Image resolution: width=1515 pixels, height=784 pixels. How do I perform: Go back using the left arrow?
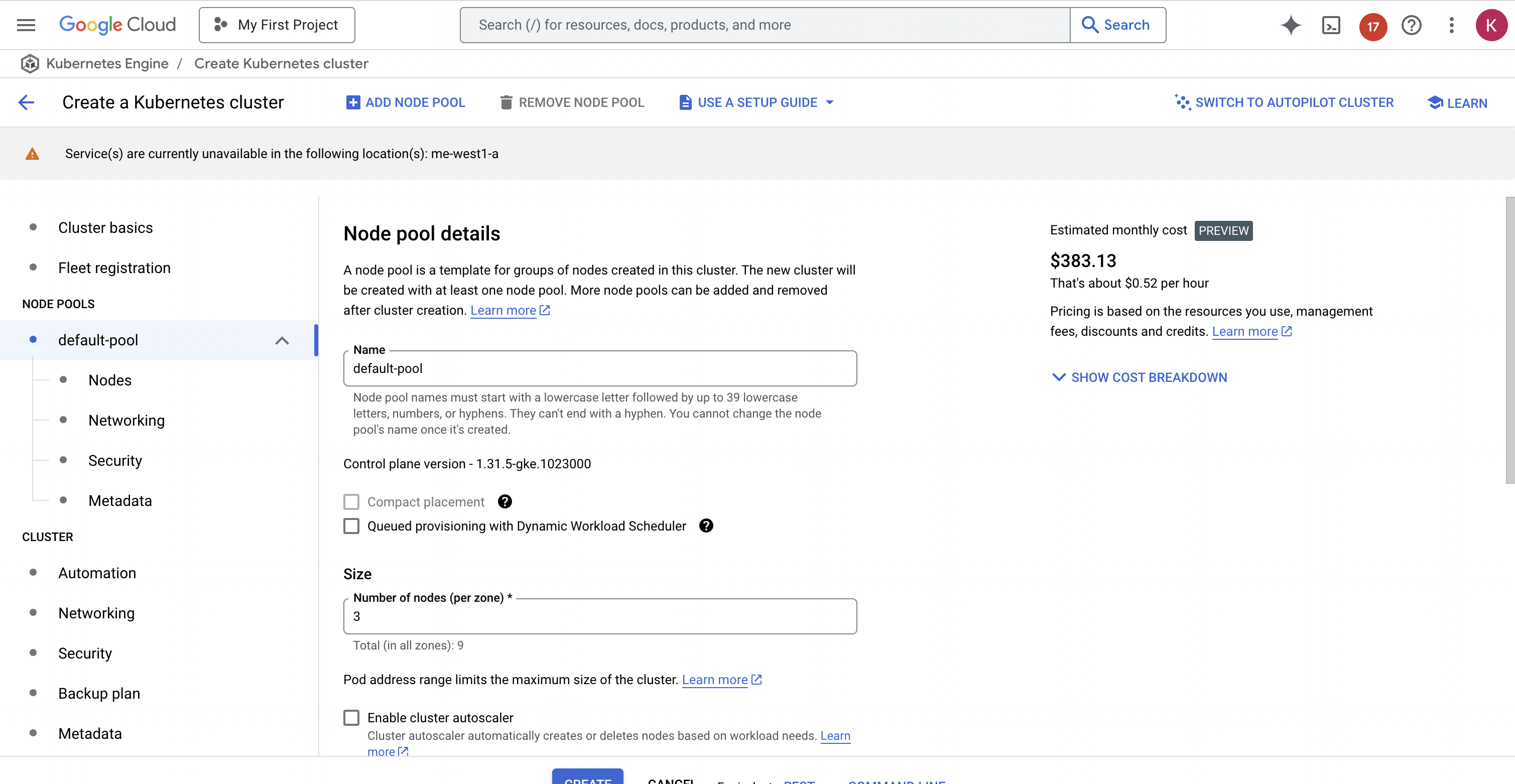27,102
